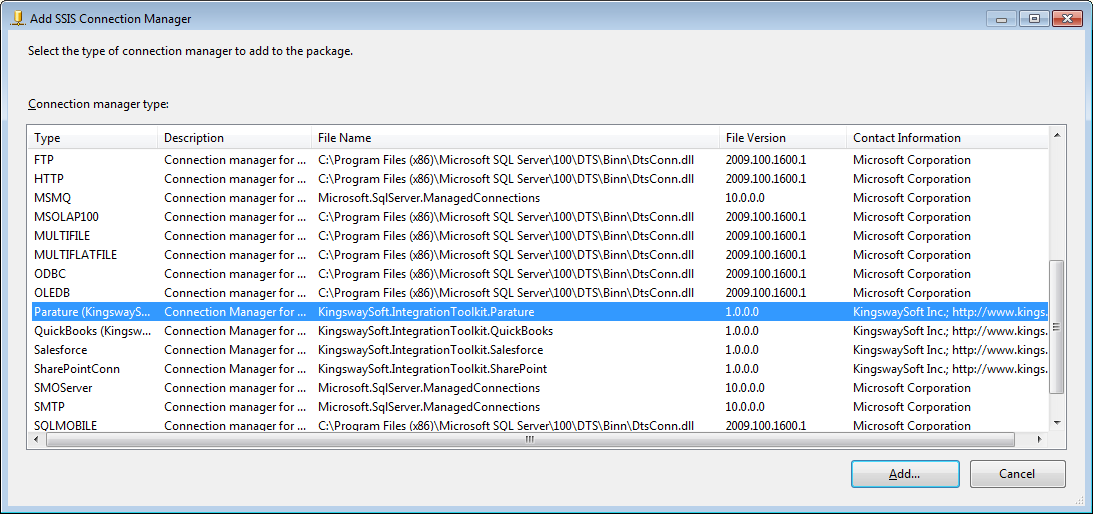Sort by the File Name column header
Image resolution: width=1093 pixels, height=514 pixels.
pos(515,138)
